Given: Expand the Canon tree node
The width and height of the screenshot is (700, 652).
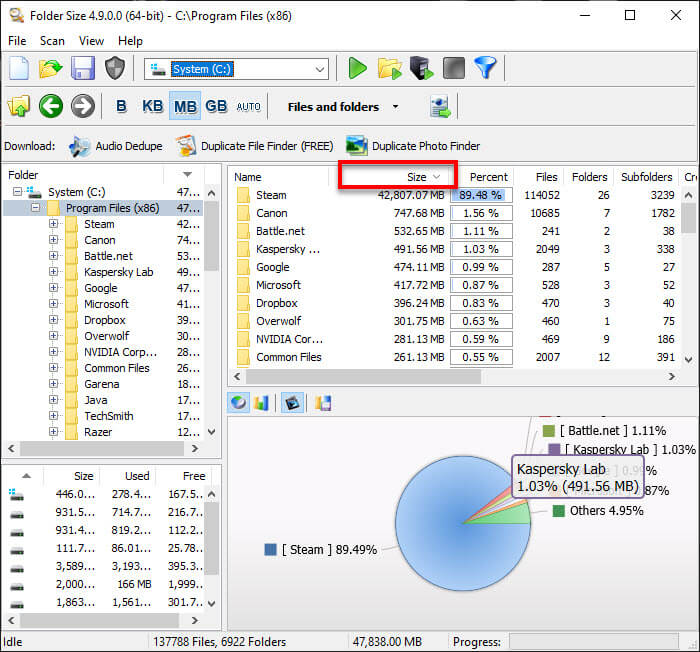Looking at the screenshot, I should [x=53, y=240].
